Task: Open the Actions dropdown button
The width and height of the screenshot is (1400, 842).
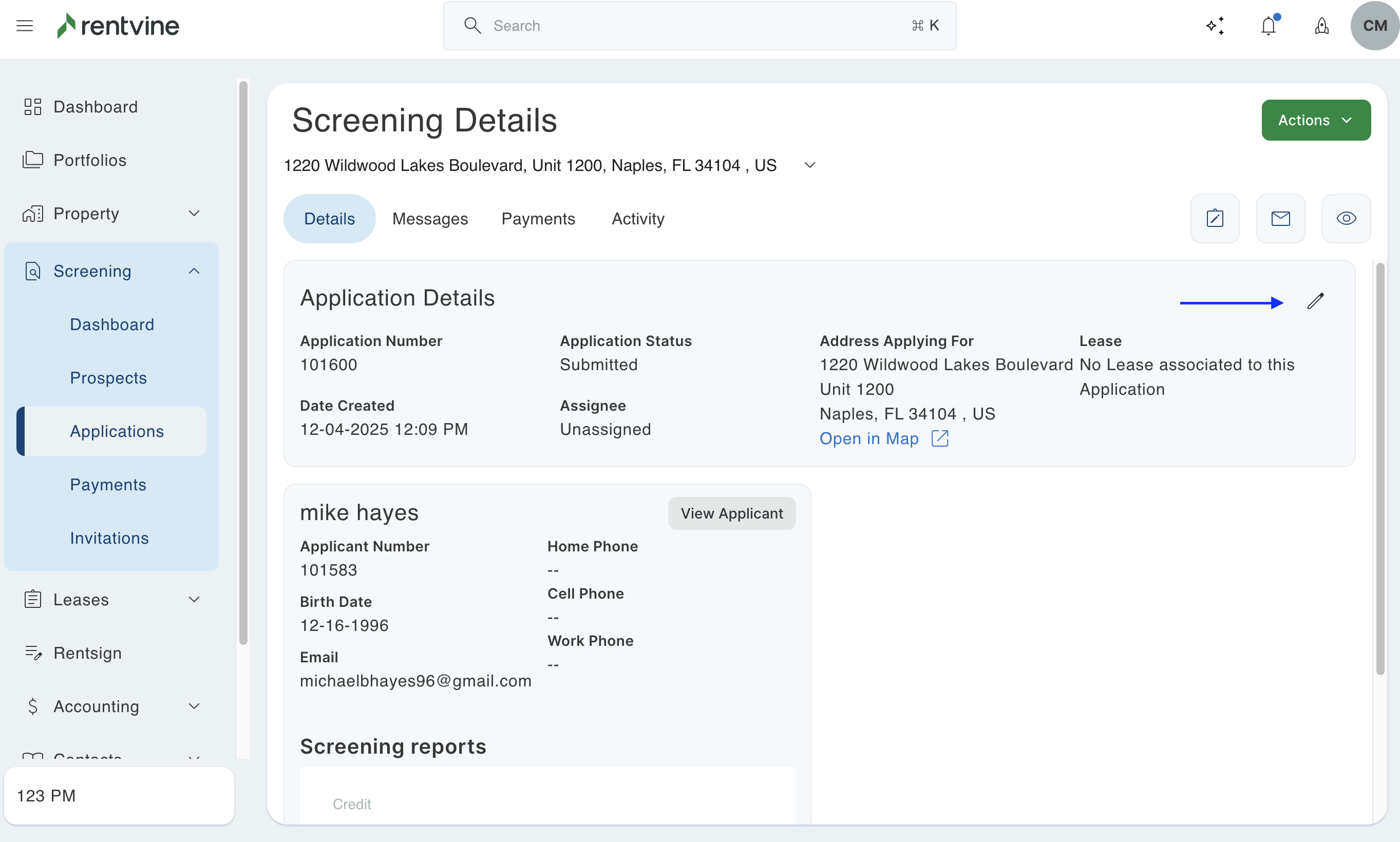Action: (1315, 120)
